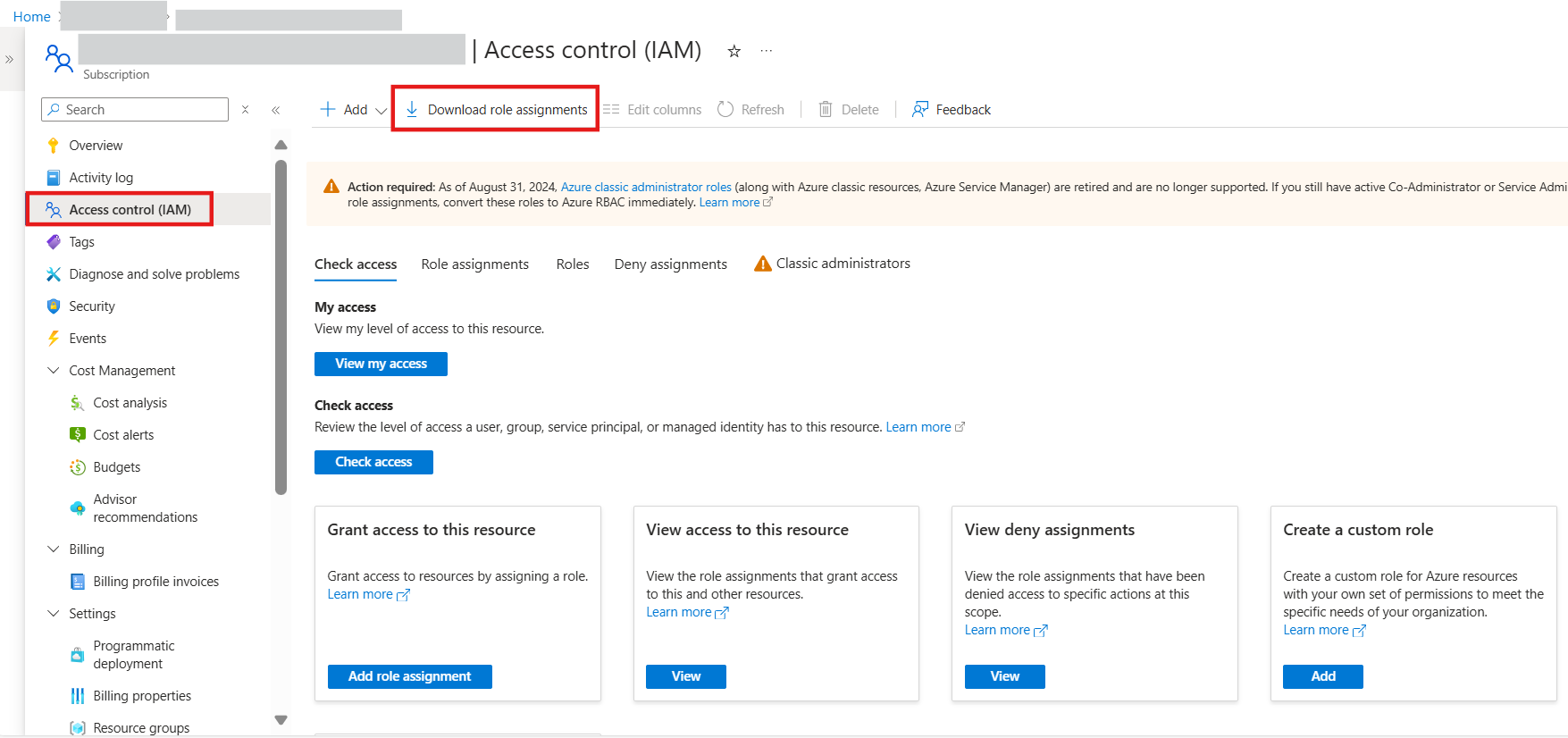Click the Resource groups icon
This screenshot has width=1568, height=738.
[78, 728]
